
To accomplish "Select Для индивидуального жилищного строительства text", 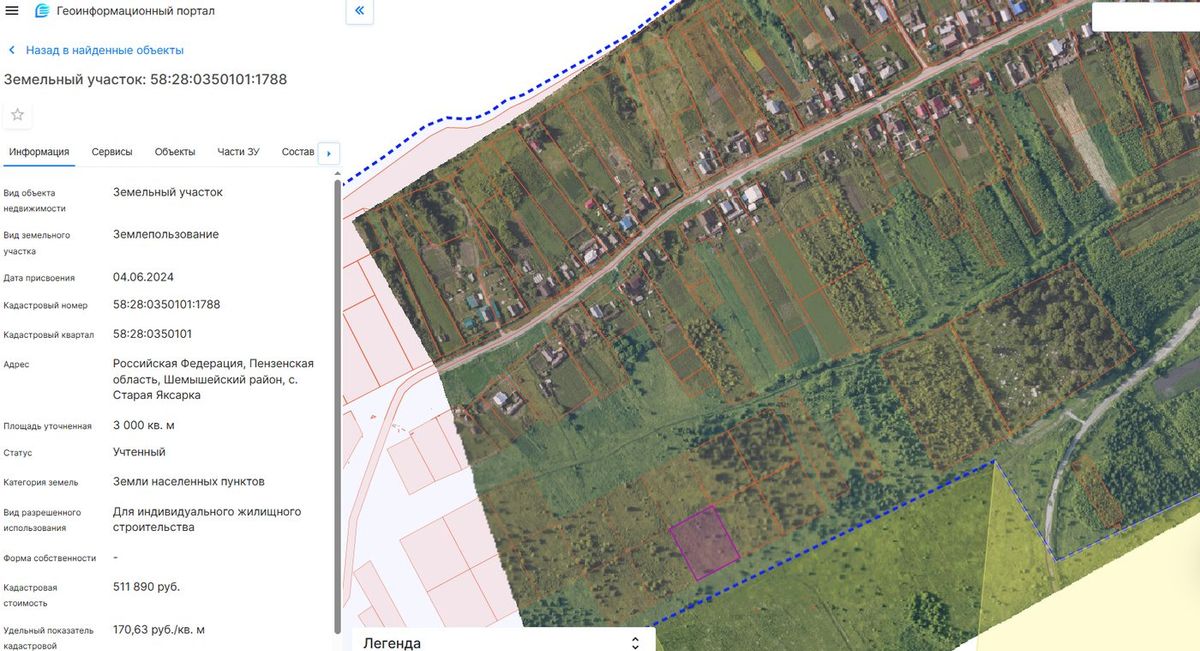I will (207, 519).
